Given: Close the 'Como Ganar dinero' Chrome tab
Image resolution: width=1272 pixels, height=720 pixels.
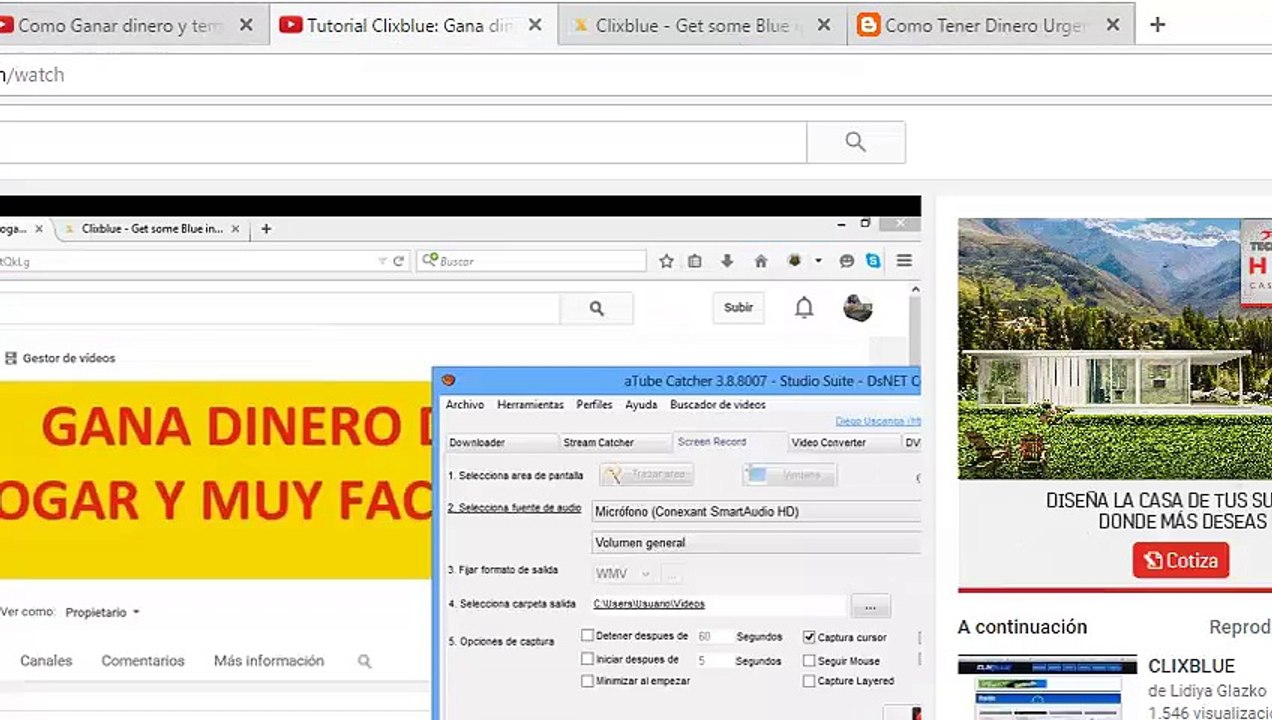Looking at the screenshot, I should coord(246,26).
